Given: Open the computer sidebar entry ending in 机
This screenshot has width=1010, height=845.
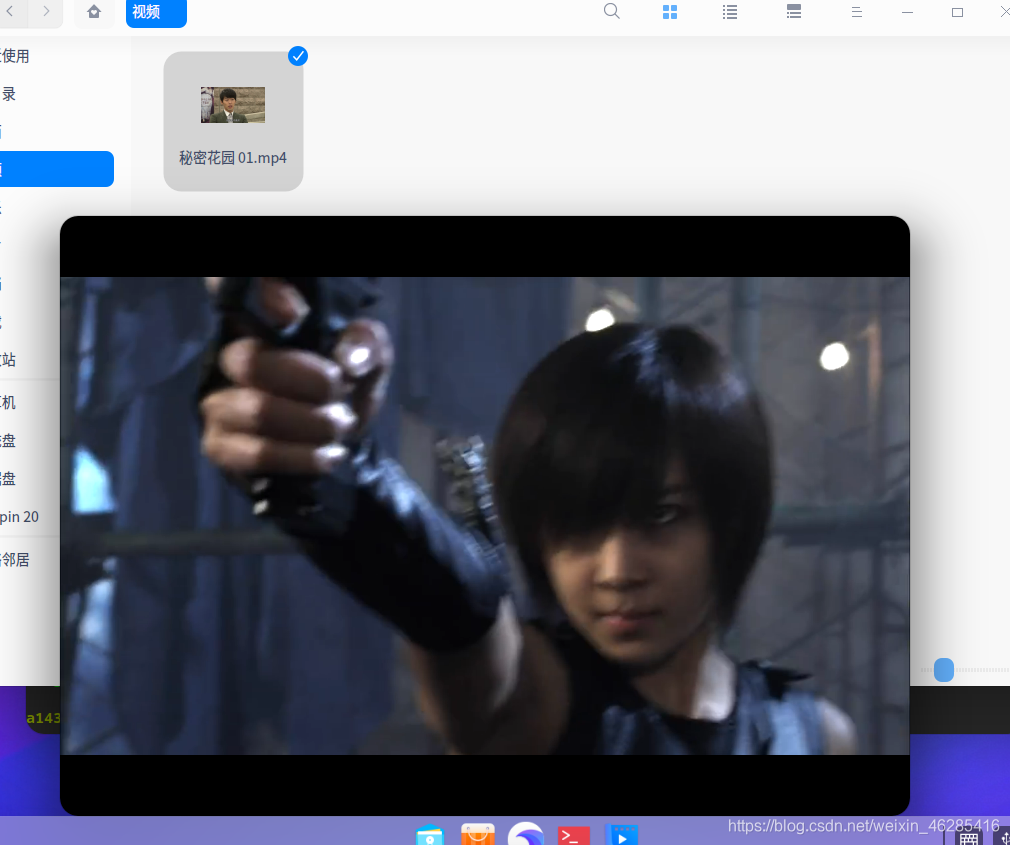Looking at the screenshot, I should point(9,403).
